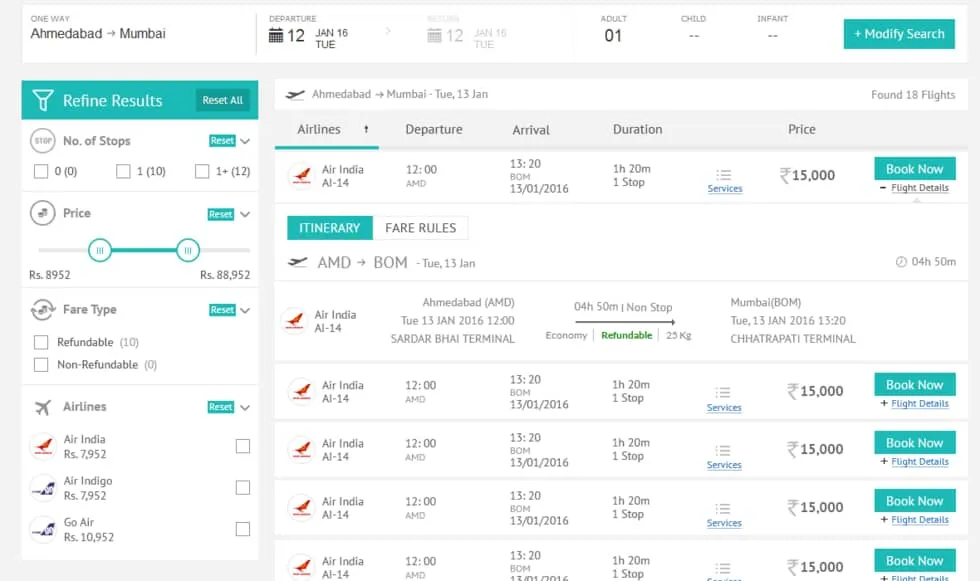Check the 0 (0) stops checkbox

(41, 171)
